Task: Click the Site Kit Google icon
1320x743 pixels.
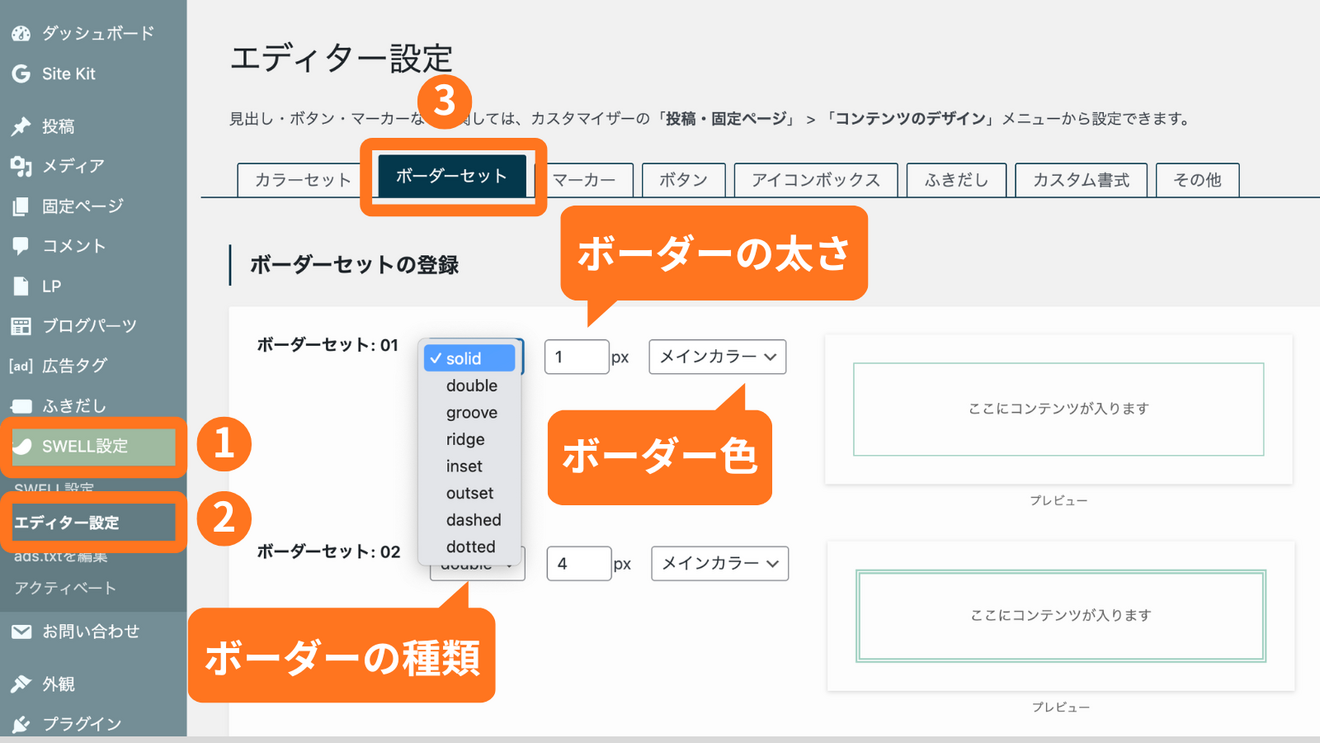Action: click(21, 74)
